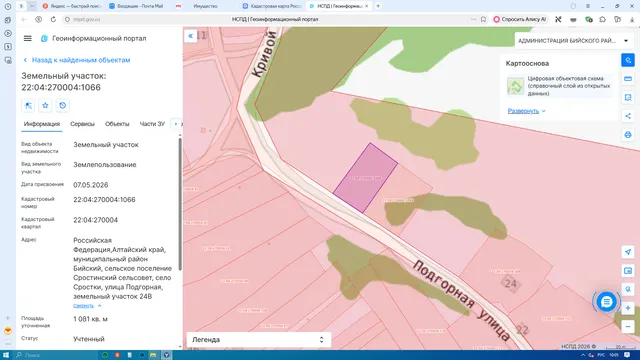Zoom out the map with minus button
This screenshot has width=640, height=360.
(628, 327)
